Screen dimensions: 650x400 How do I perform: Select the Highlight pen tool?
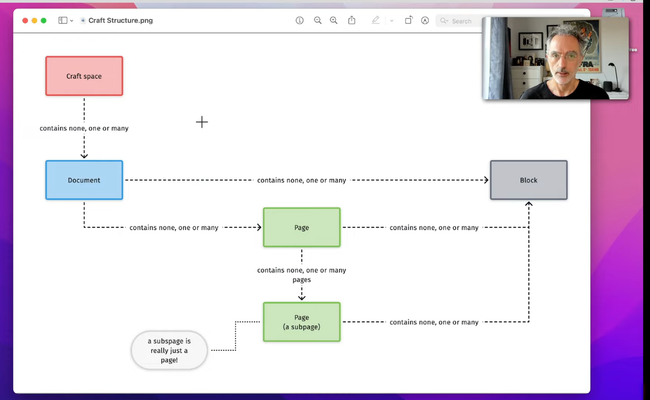[x=376, y=20]
